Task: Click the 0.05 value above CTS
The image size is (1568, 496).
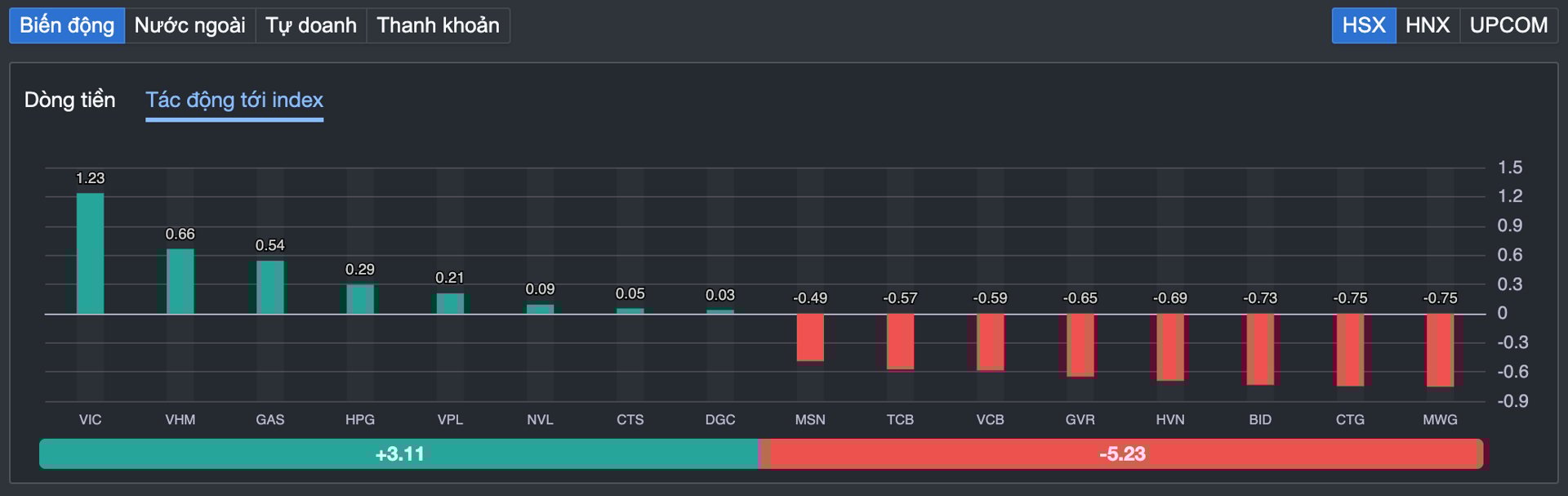Action: pyautogui.click(x=630, y=293)
